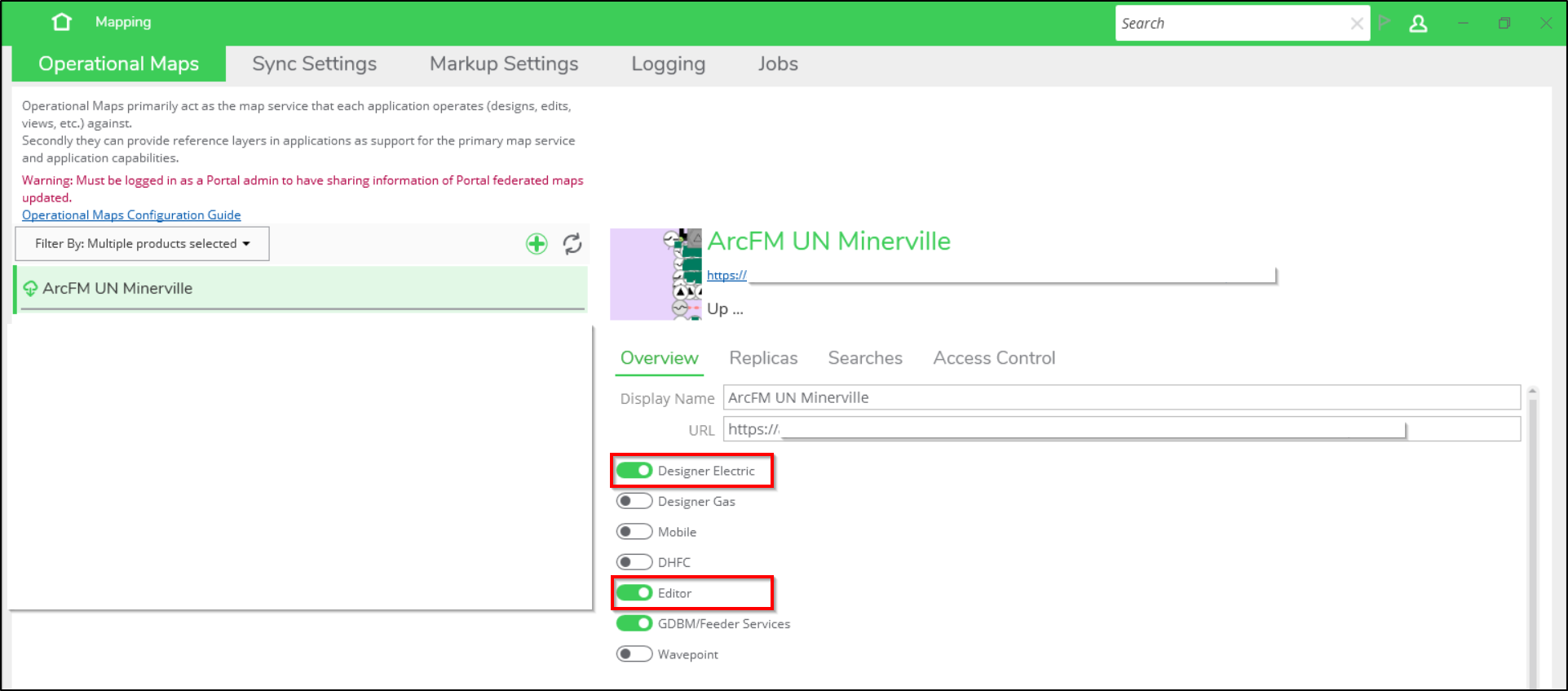
Task: Follow the https:// map service link
Action: [x=727, y=276]
